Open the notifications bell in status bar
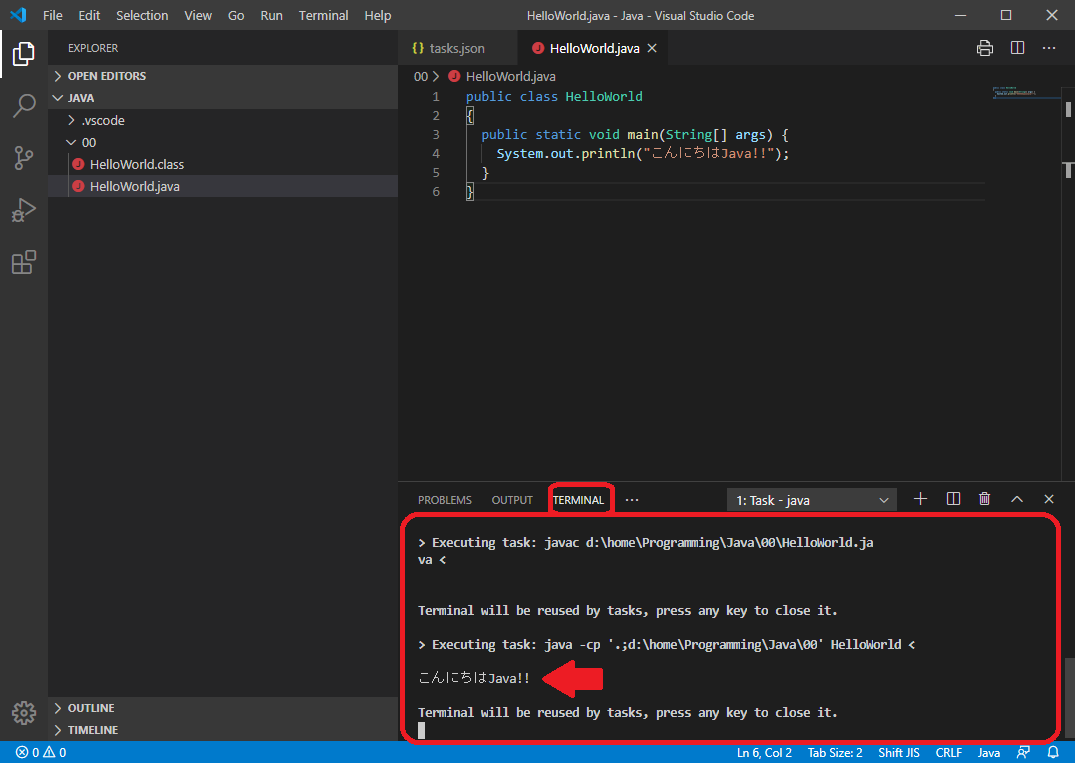1075x763 pixels. pyautogui.click(x=1053, y=753)
